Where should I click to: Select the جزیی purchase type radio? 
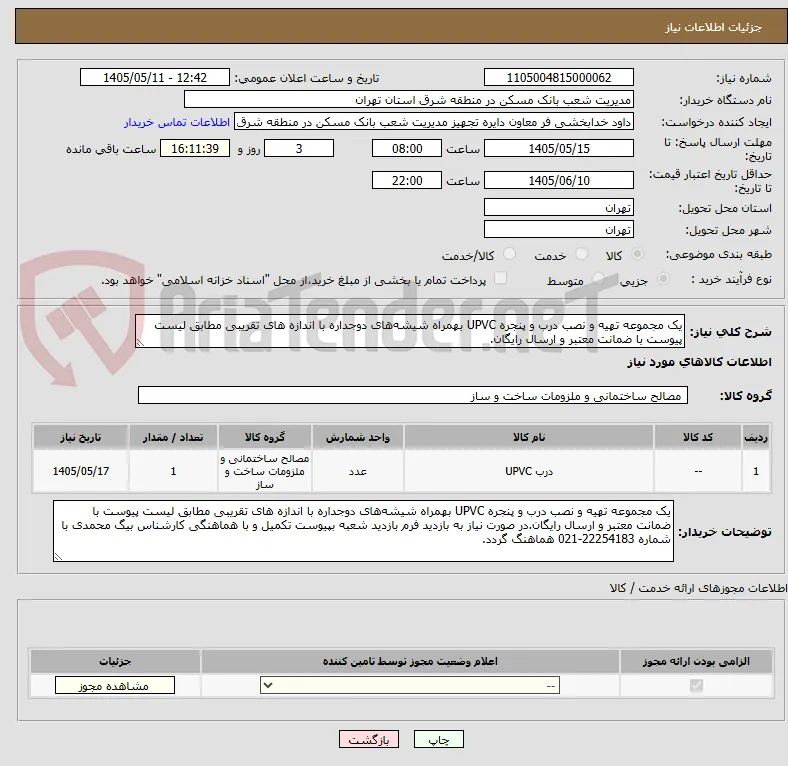[x=663, y=278]
